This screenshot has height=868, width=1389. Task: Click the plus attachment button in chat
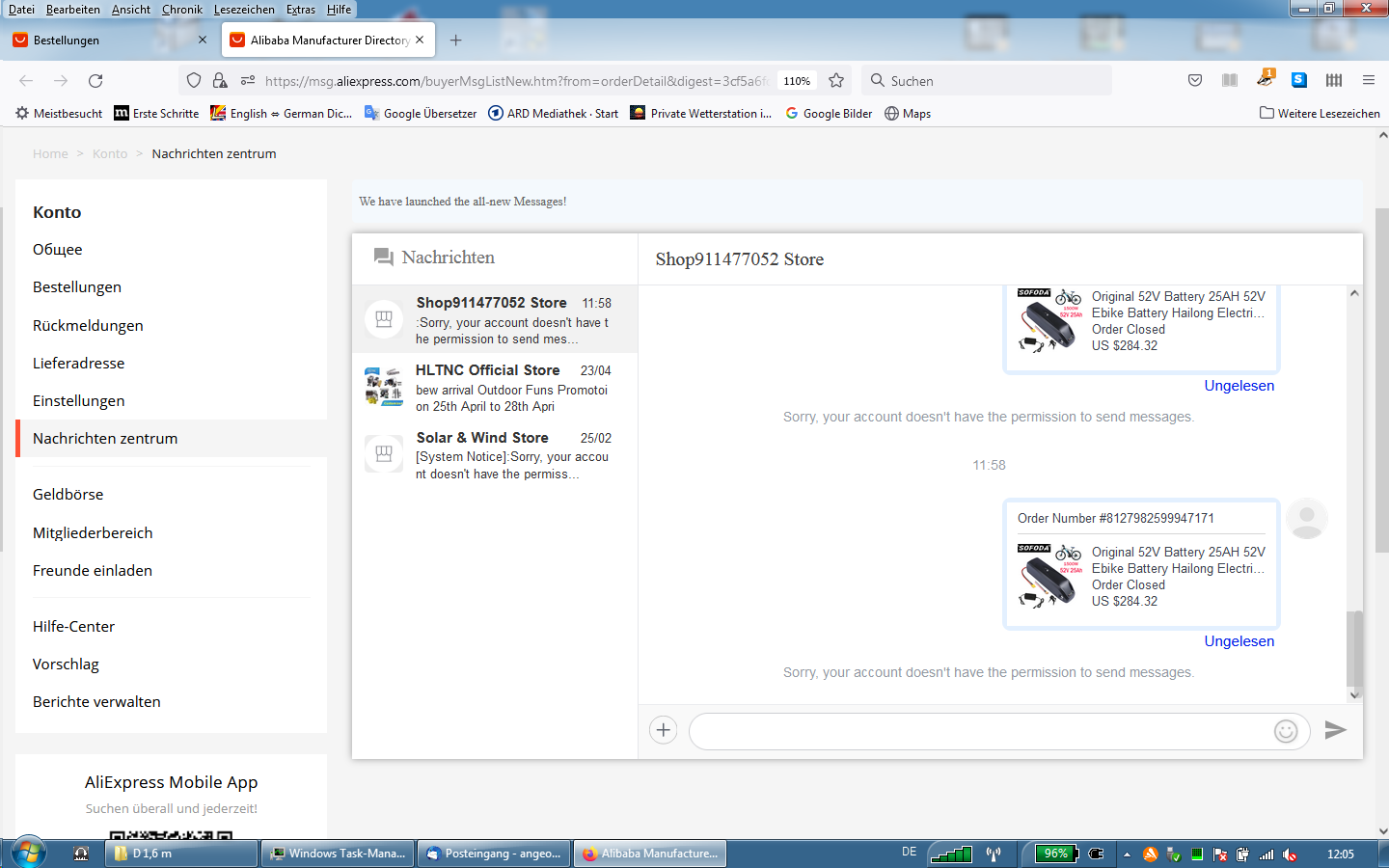point(664,730)
